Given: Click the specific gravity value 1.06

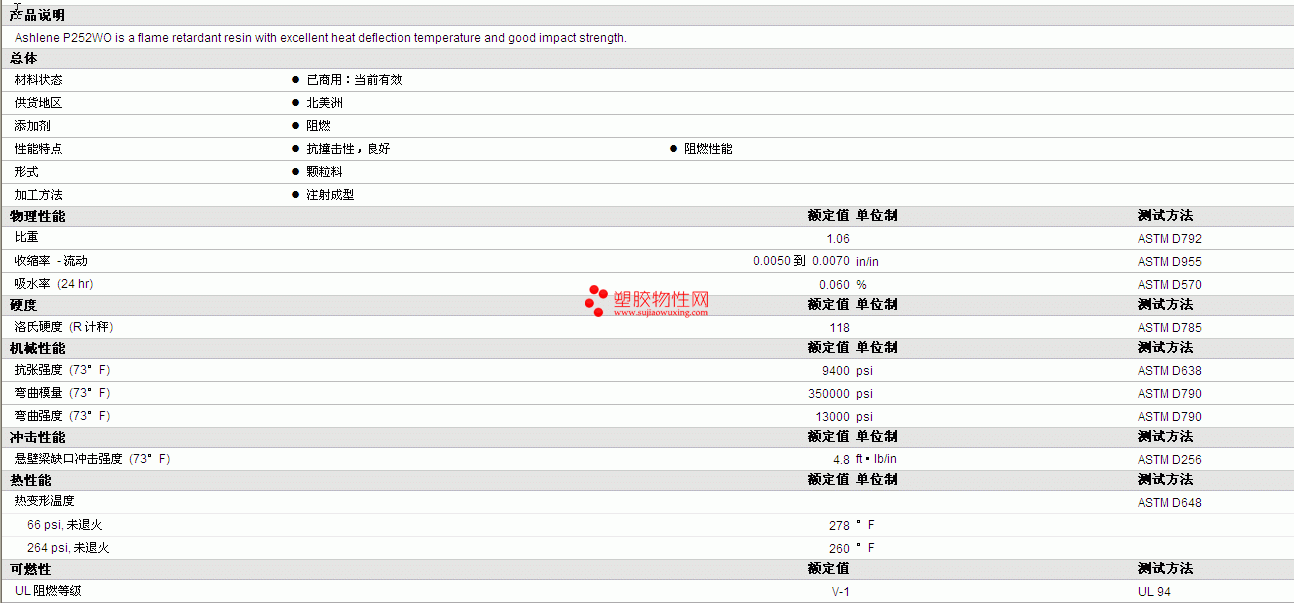Looking at the screenshot, I should point(838,239).
